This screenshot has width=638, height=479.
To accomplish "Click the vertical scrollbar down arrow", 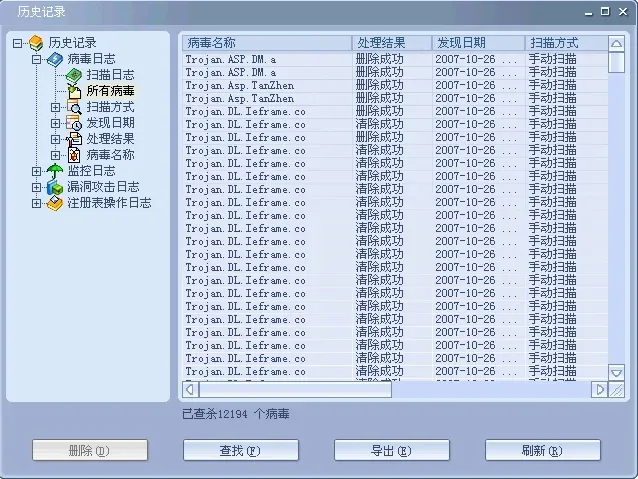I will click(616, 372).
